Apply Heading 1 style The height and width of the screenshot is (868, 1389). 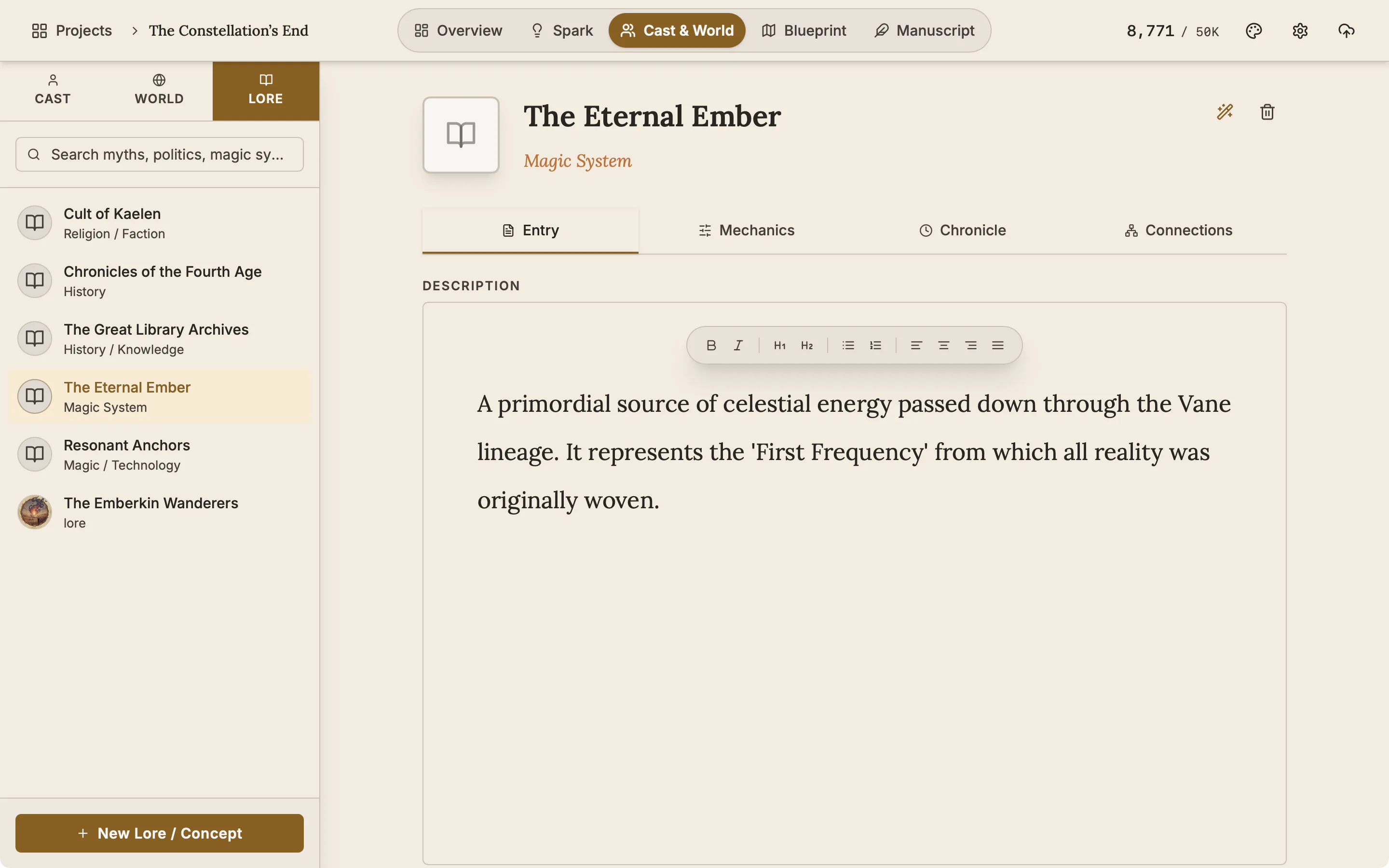[x=779, y=345]
